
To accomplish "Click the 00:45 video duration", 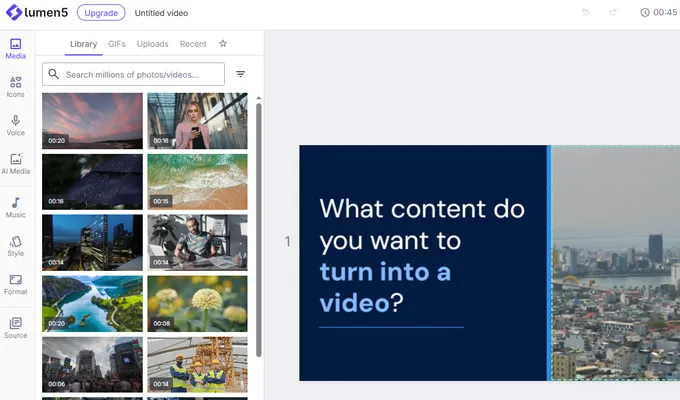I will point(665,13).
